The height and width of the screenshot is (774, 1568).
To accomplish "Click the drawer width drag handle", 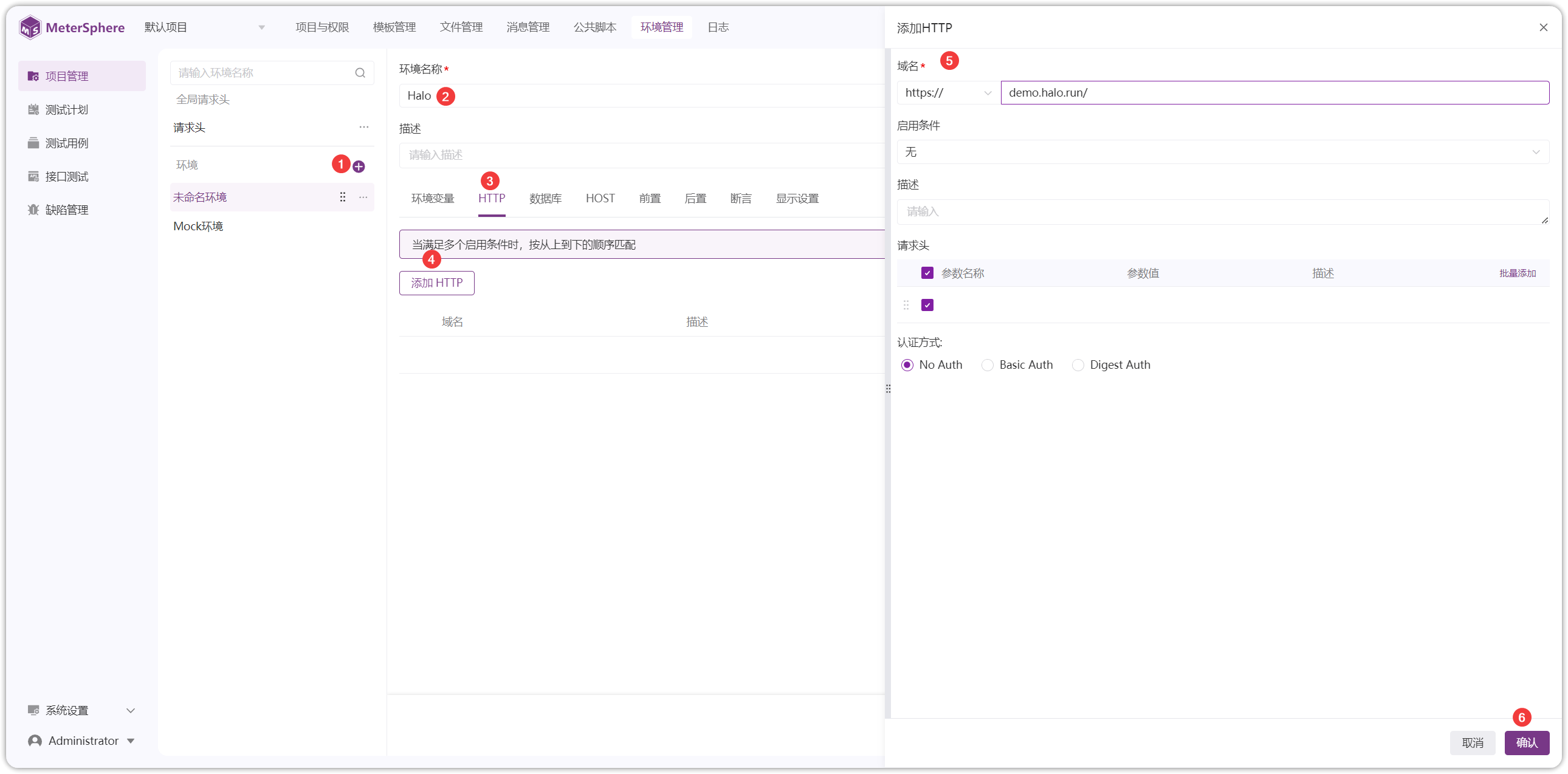I will point(888,388).
